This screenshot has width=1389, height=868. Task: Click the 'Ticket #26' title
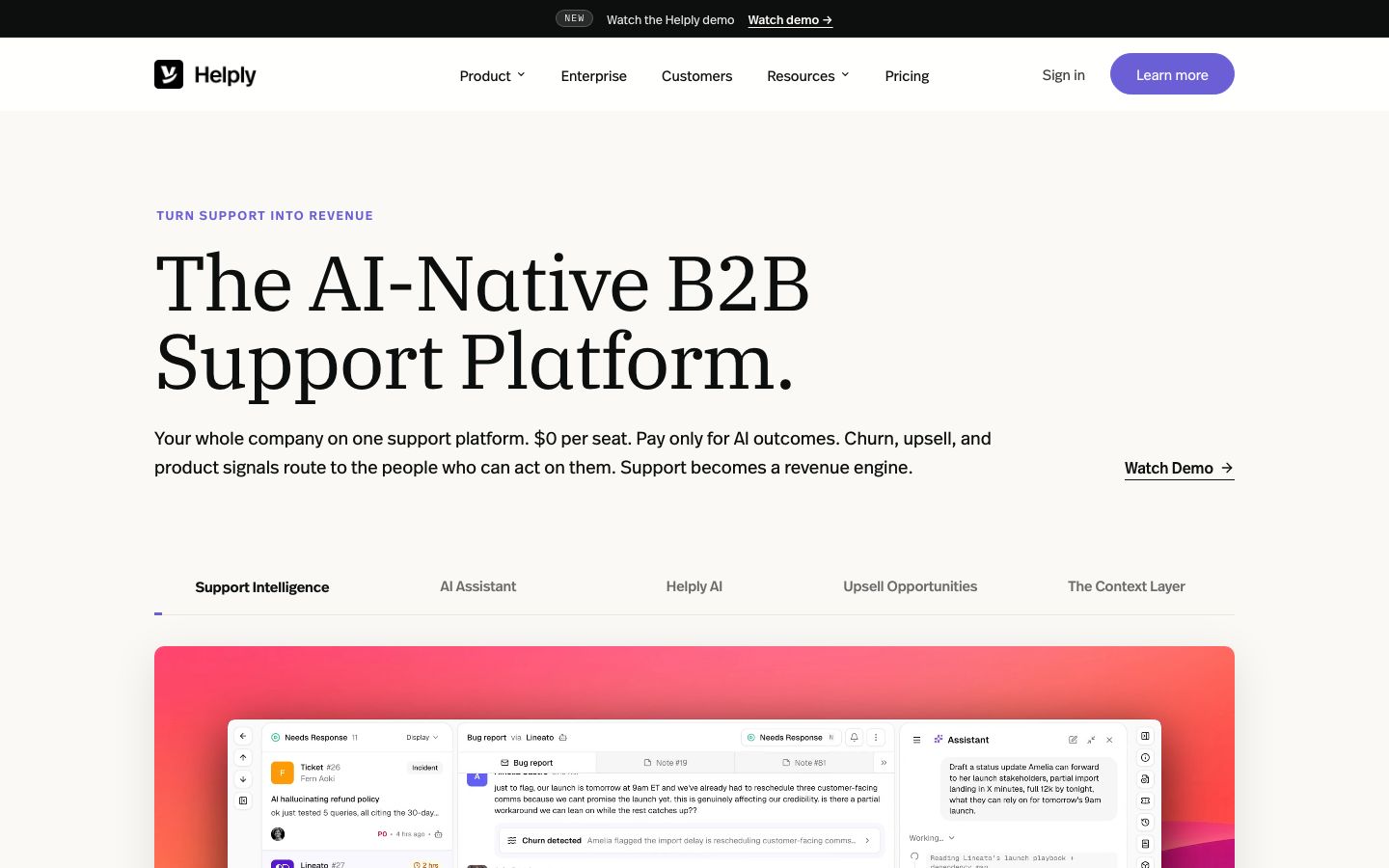(x=320, y=768)
